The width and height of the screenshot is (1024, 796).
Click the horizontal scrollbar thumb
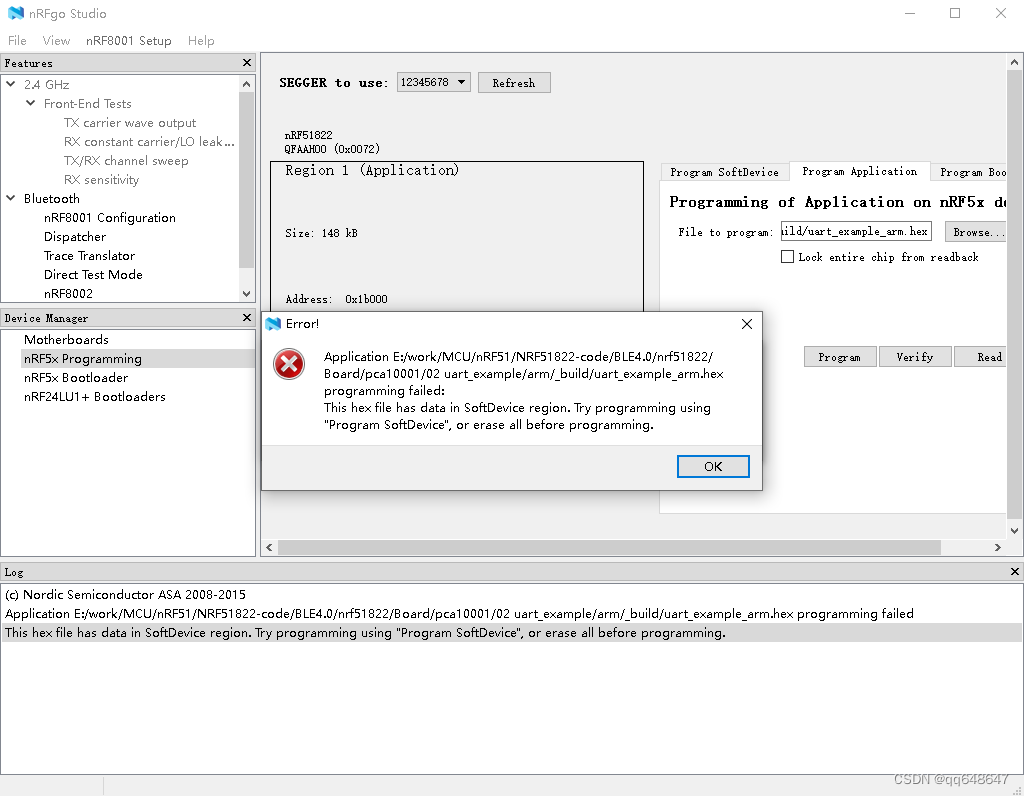click(609, 547)
